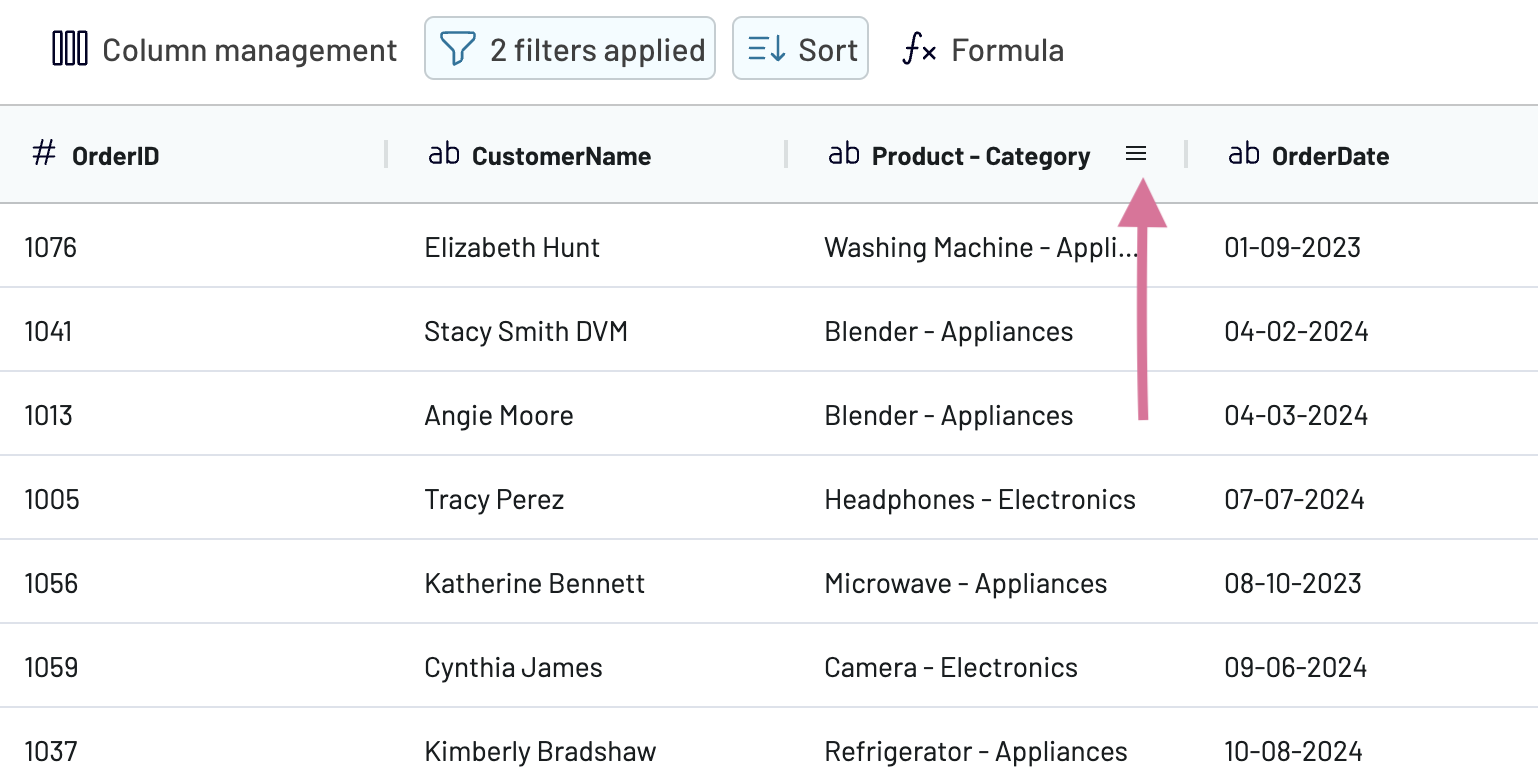
Task: Select the CustomerName column header
Action: point(561,156)
